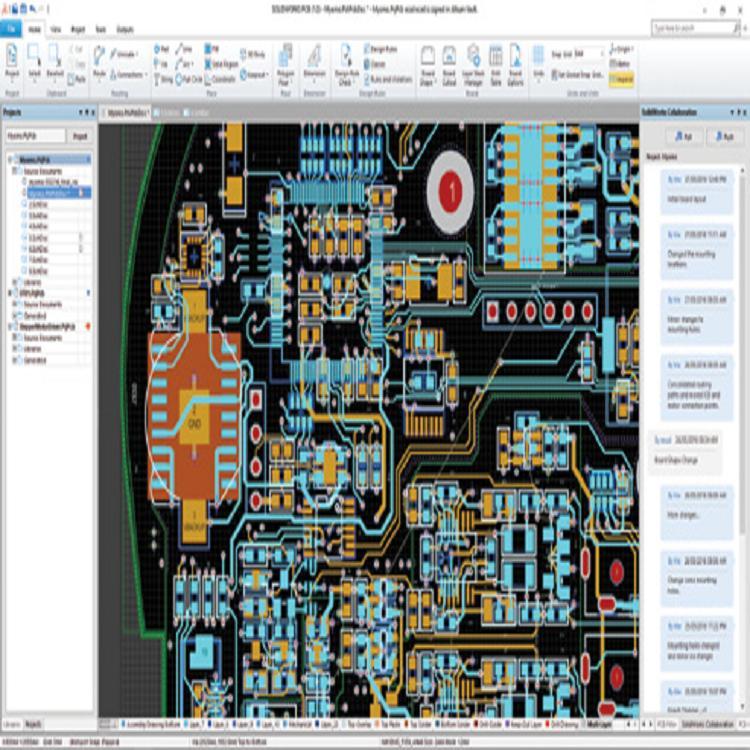Click the Route tool in the ribbon
Image resolution: width=750 pixels, height=750 pixels.
[99, 61]
